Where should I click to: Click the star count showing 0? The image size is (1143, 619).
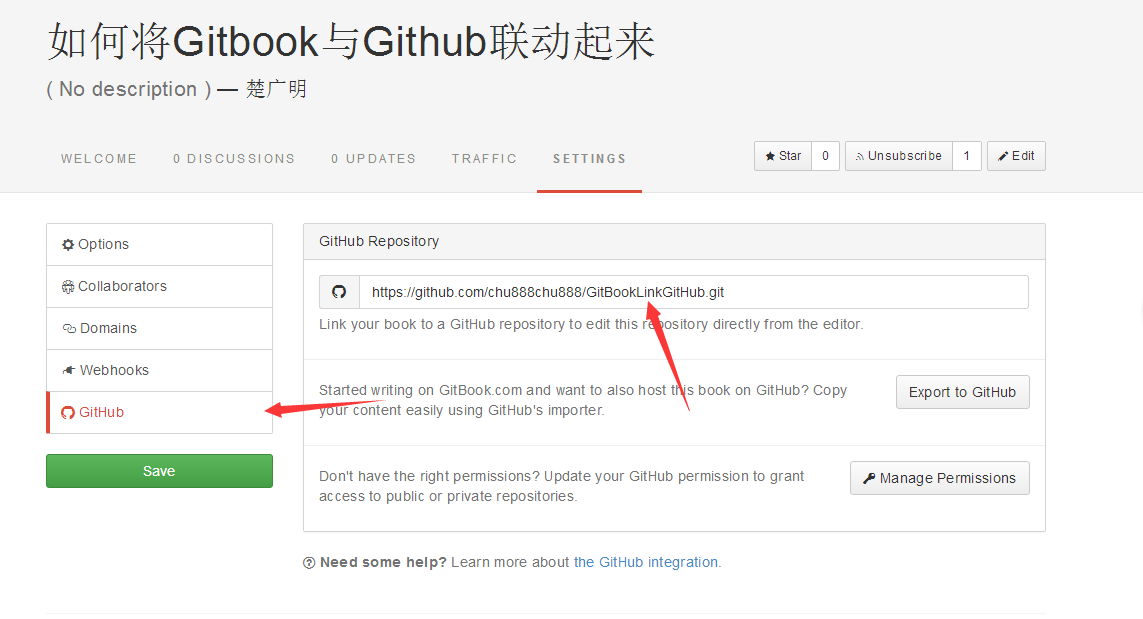click(x=825, y=156)
